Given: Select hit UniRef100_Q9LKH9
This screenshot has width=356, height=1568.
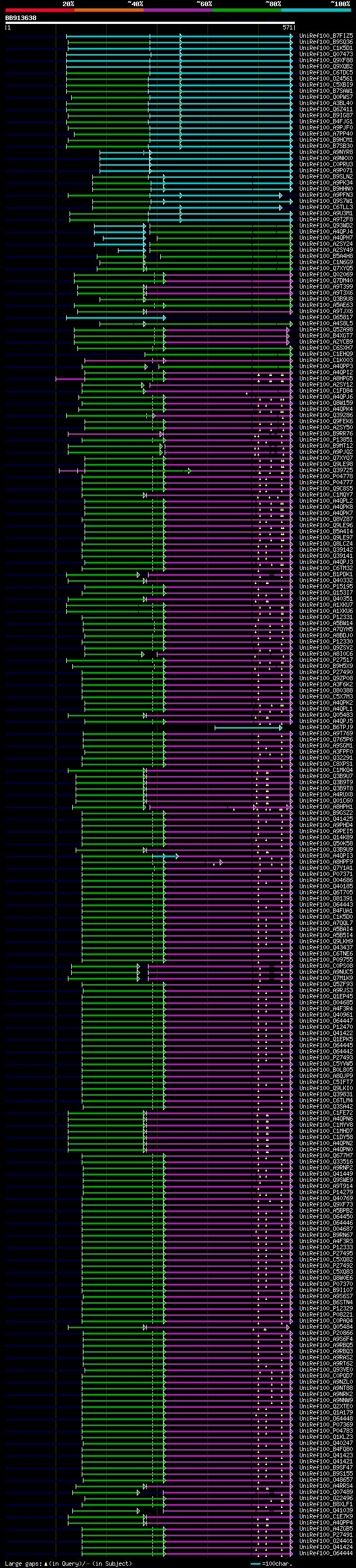Looking at the screenshot, I should tap(326, 942).
